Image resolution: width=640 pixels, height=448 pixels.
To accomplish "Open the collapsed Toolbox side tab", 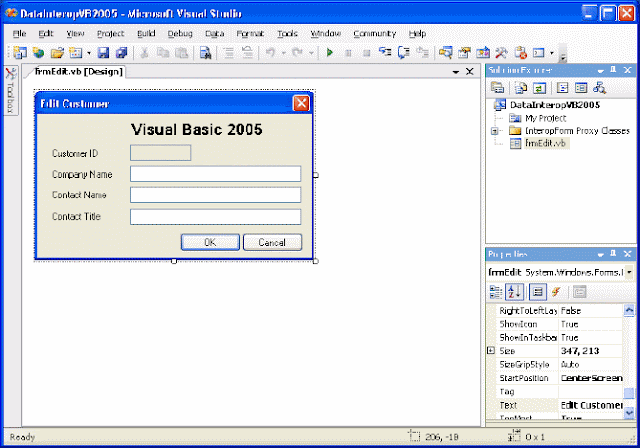I will click(11, 91).
